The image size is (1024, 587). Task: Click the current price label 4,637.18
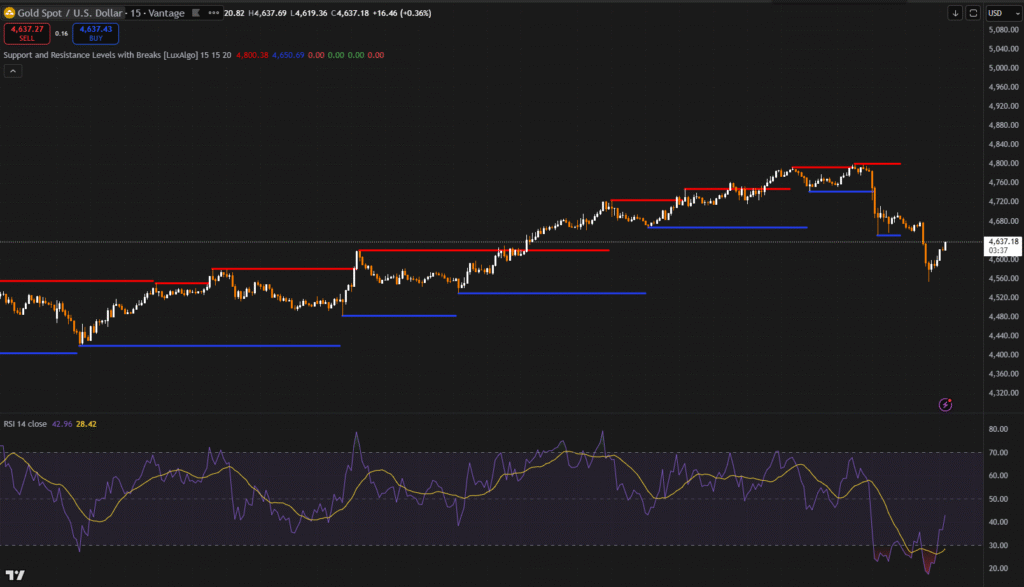(1003, 242)
